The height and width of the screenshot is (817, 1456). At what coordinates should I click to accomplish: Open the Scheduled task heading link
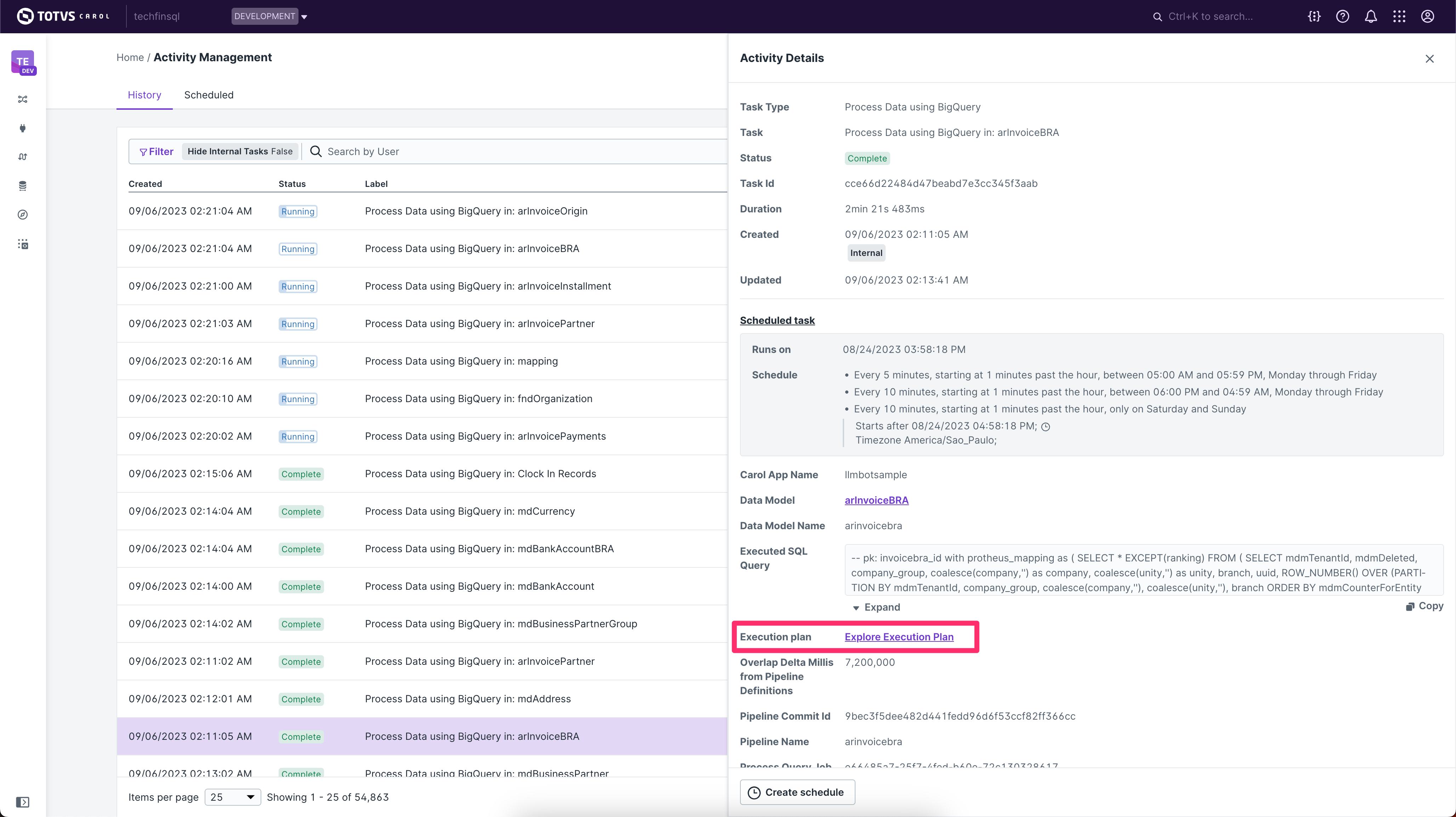pos(777,320)
